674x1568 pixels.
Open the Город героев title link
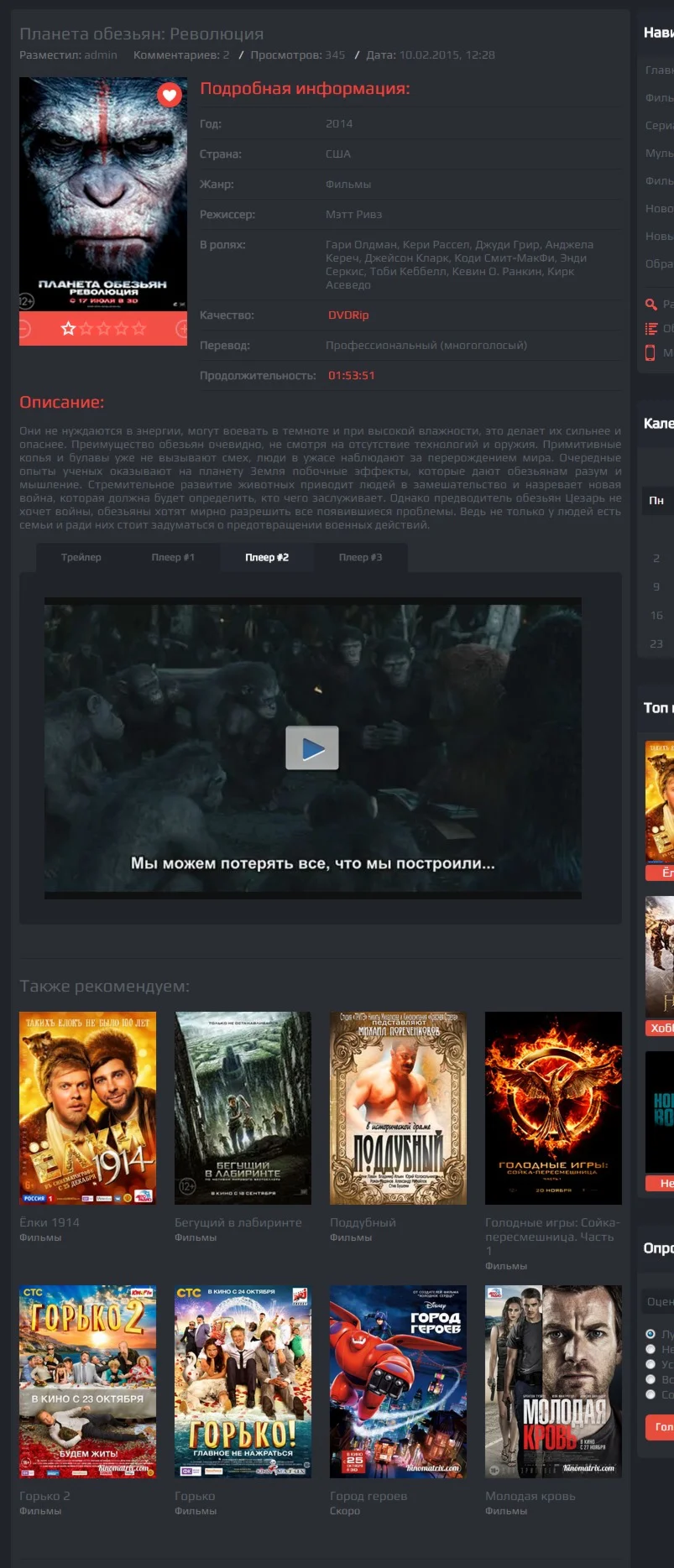368,1496
